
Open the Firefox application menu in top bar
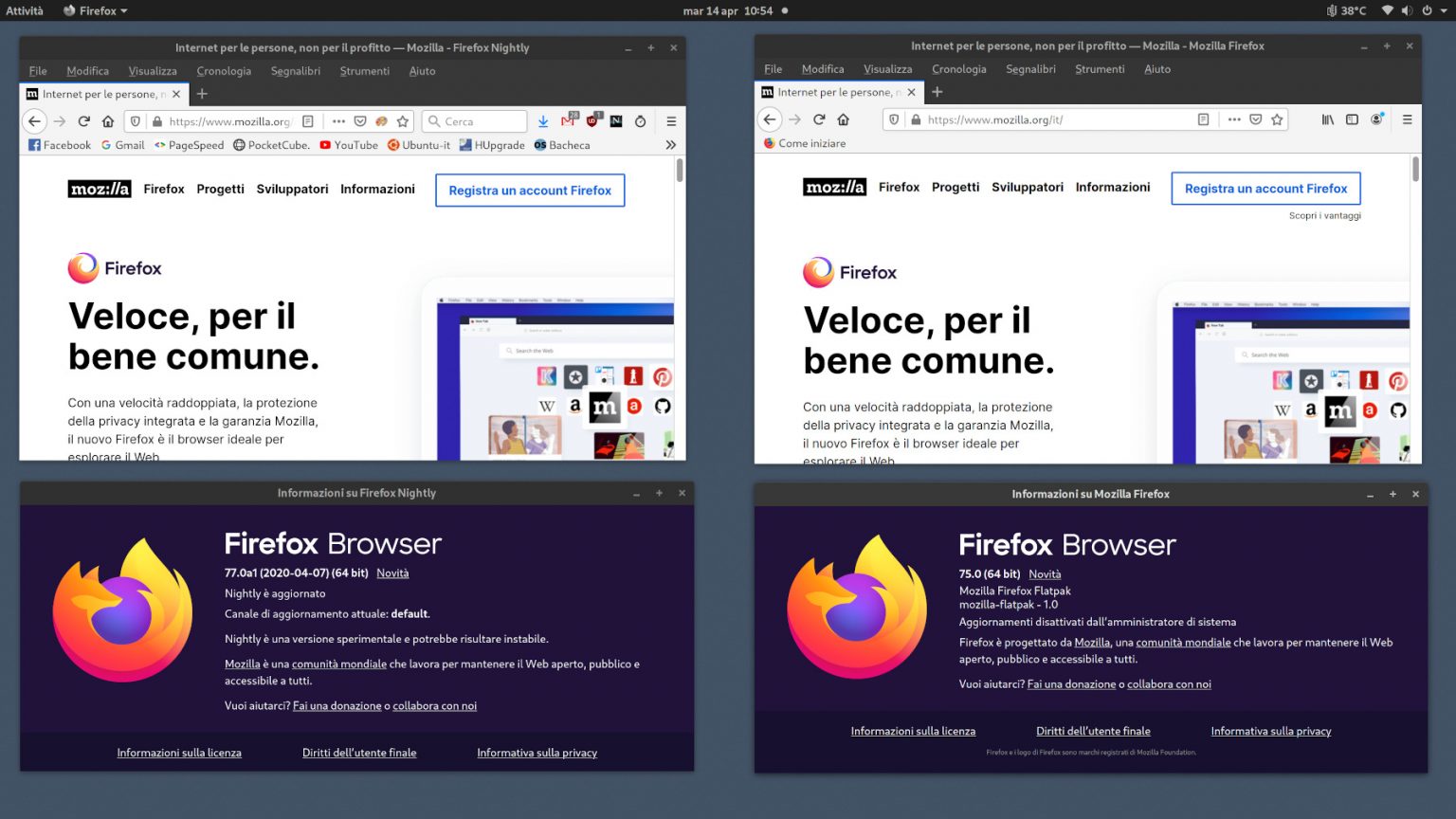point(96,10)
